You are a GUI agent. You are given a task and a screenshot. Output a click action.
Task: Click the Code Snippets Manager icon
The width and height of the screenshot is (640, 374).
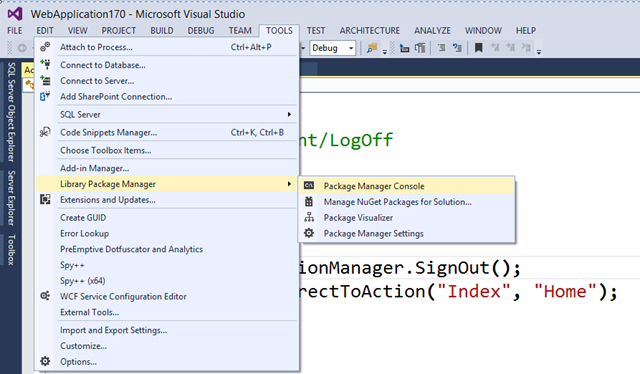[45, 132]
